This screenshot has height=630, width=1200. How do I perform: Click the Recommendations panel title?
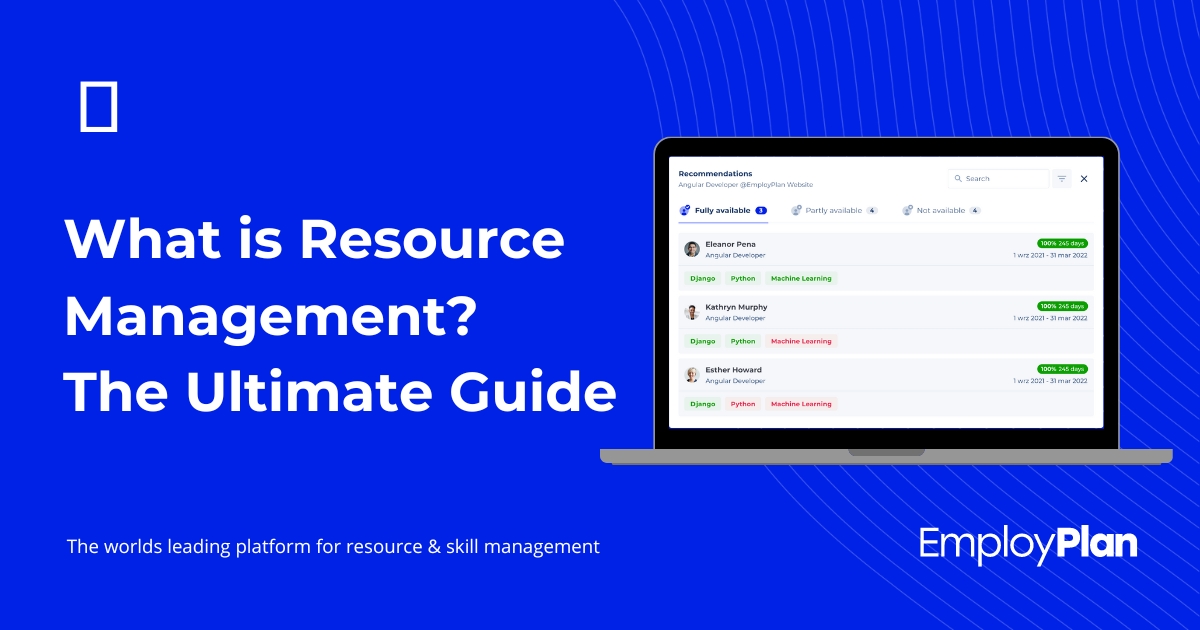point(715,174)
